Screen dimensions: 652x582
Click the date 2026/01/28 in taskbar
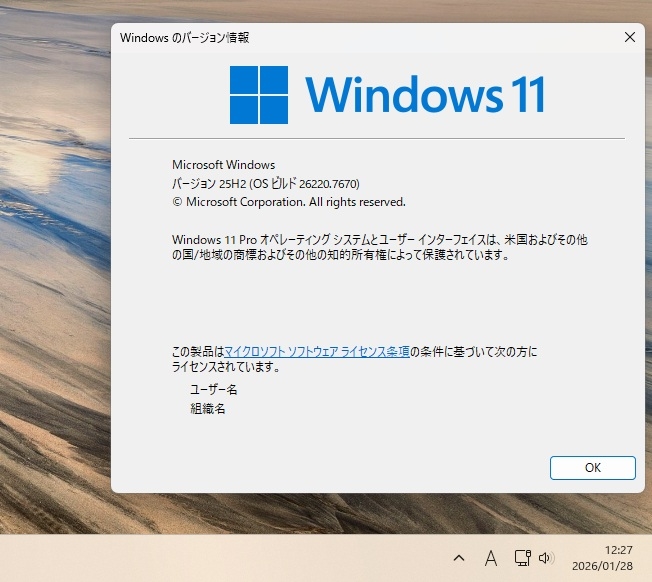[x=602, y=566]
